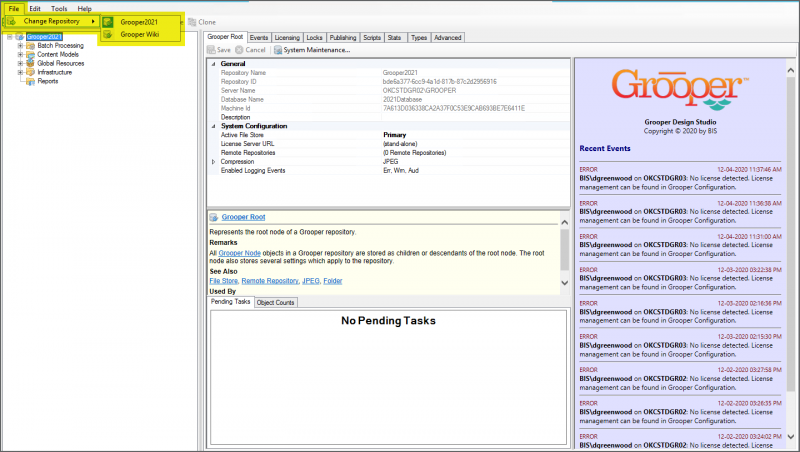Viewport: 800px width, 452px height.
Task: Open the Grooper Node help link
Action: (x=239, y=253)
